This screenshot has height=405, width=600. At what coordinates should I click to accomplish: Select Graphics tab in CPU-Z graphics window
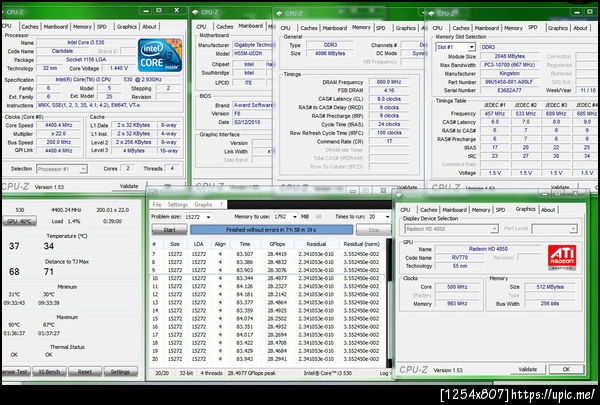pos(525,209)
